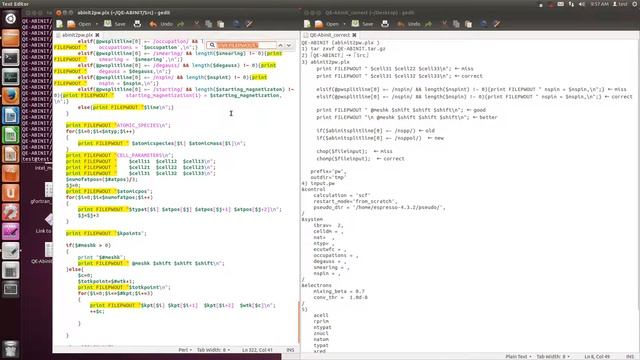This screenshot has height=360, width=640.
Task: Close the abinit2pw.plx tab
Action: (x=97, y=35)
